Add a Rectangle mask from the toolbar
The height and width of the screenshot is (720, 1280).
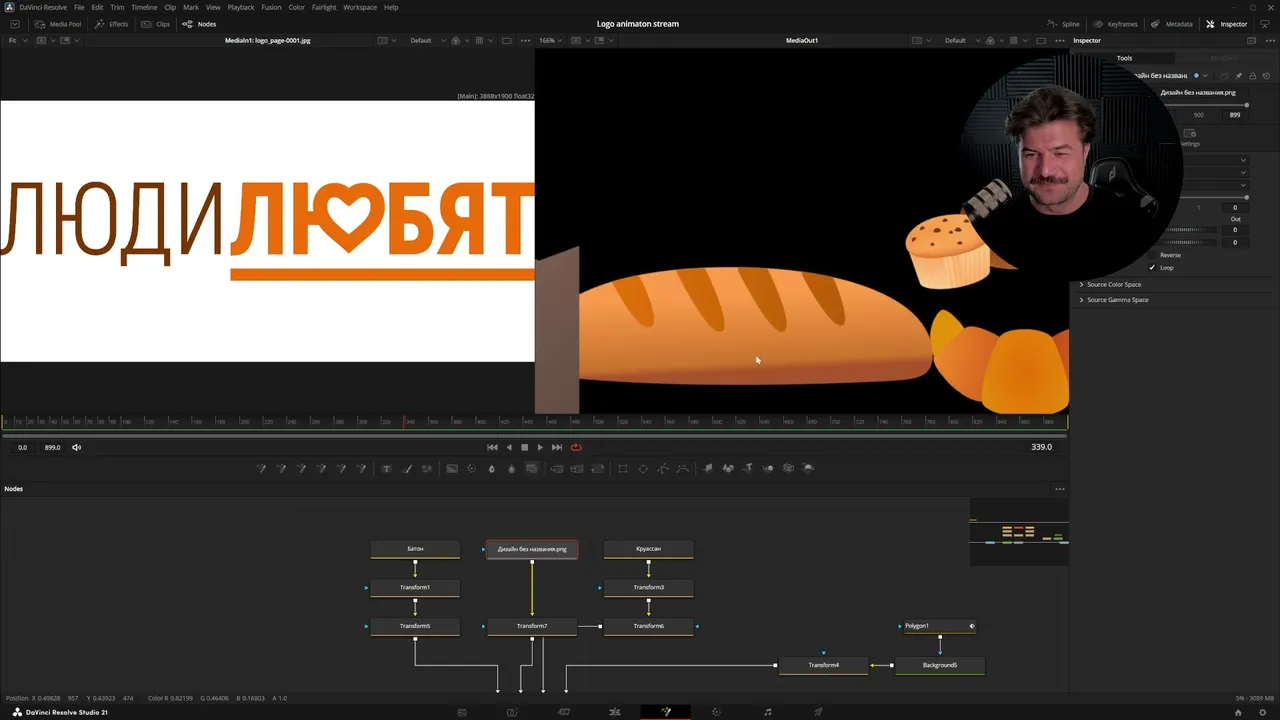[623, 468]
